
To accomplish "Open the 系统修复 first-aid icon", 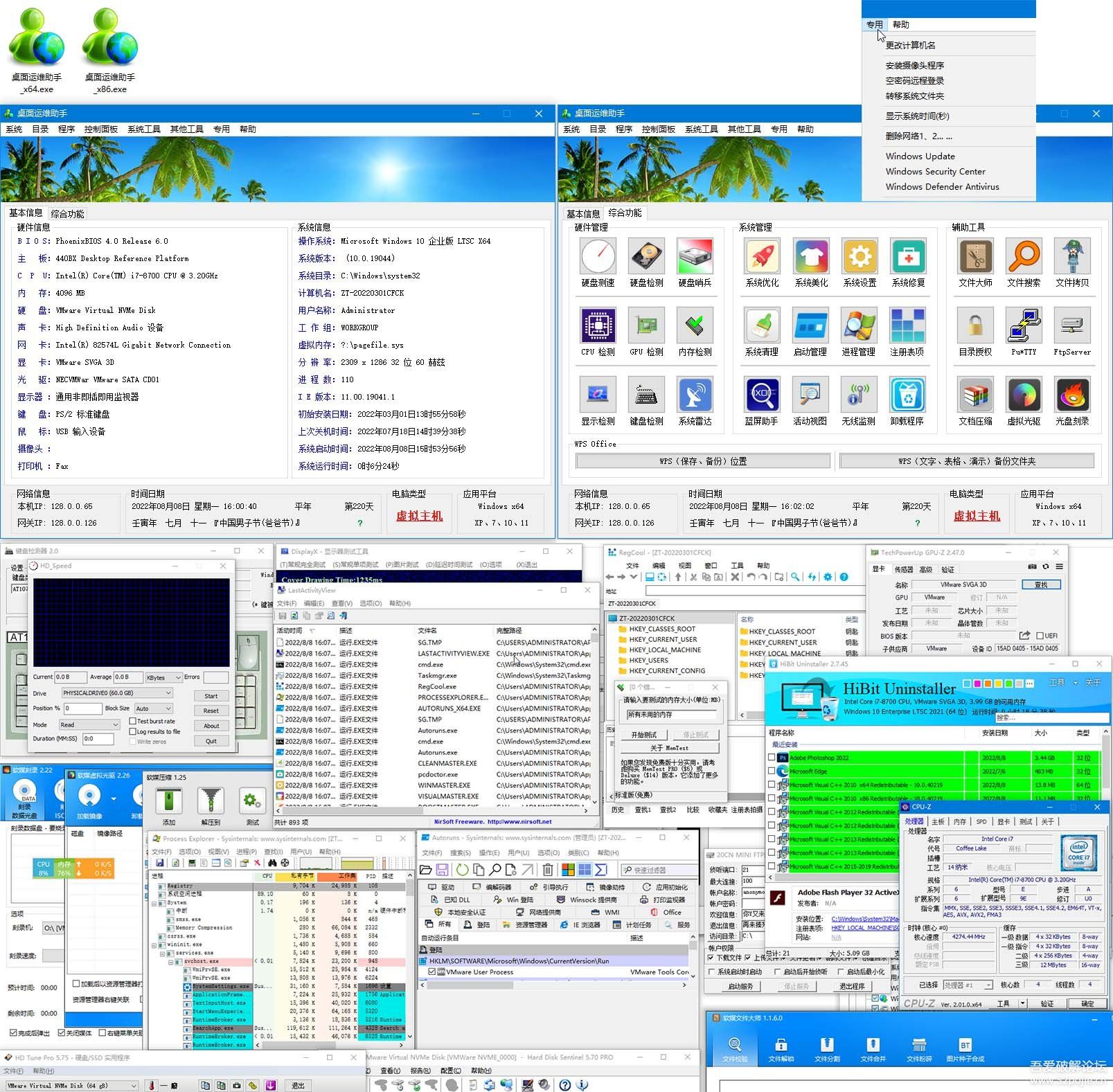I will pos(907,257).
